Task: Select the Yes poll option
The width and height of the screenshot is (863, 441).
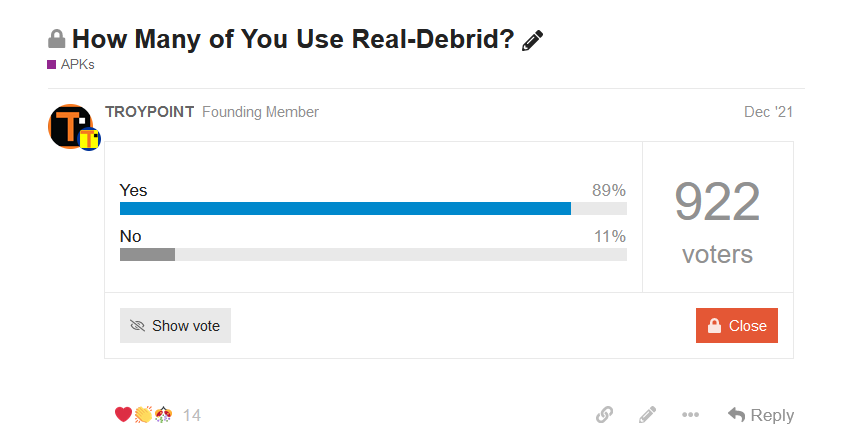Action: click(134, 190)
